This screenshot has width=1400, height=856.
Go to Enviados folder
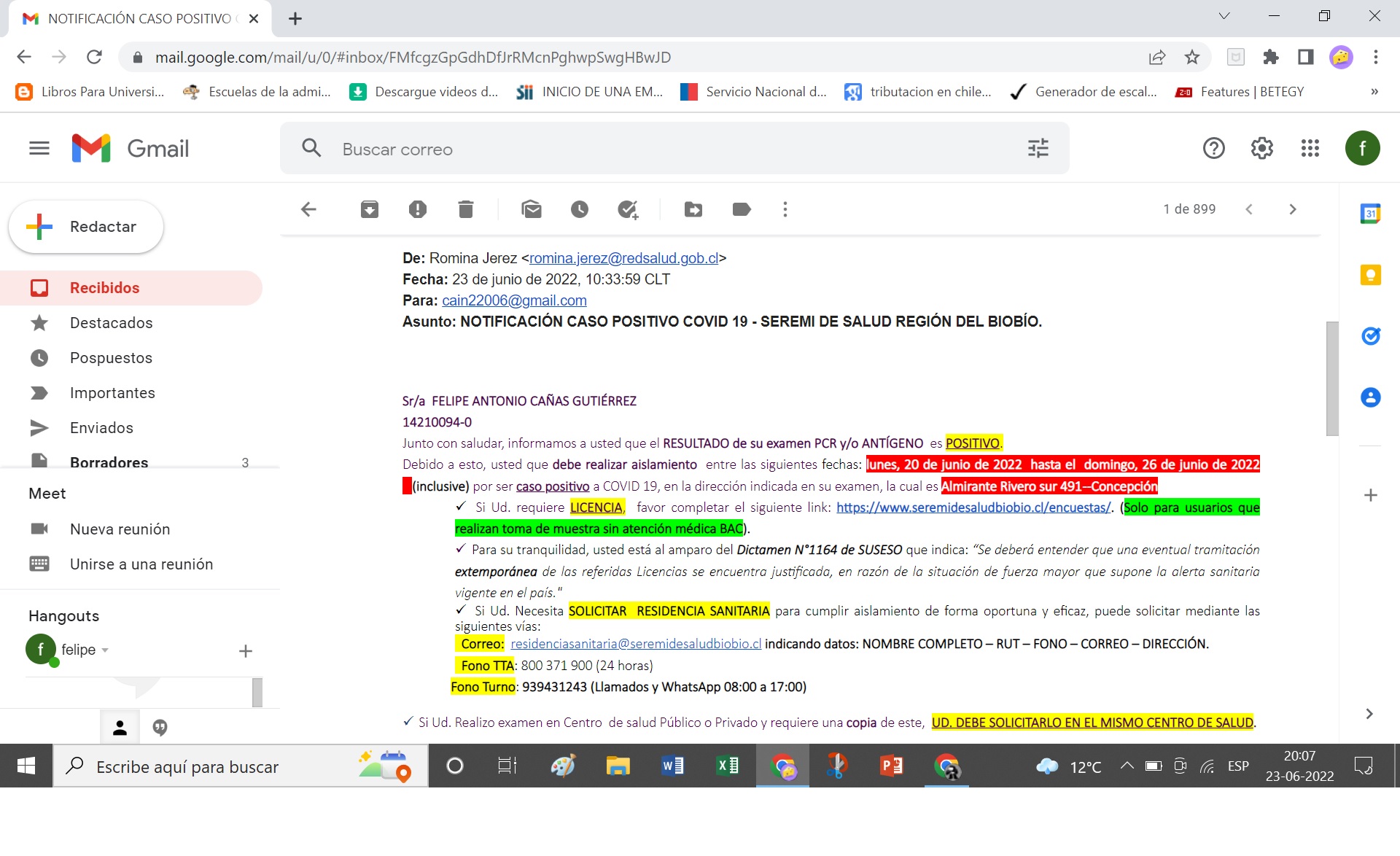101,428
